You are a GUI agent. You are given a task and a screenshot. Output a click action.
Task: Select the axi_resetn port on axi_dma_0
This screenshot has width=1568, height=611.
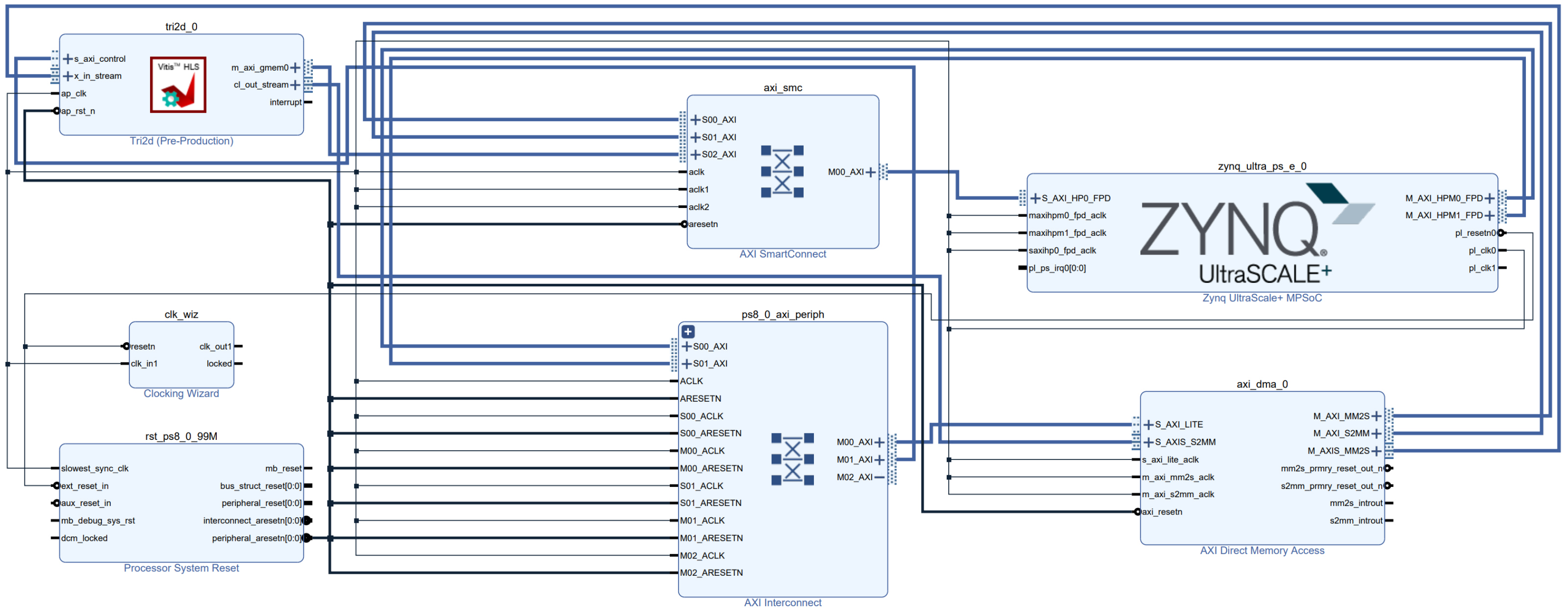point(1162,512)
